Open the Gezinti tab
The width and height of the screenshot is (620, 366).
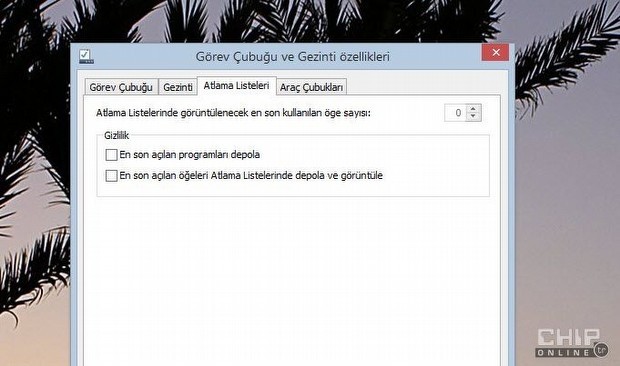click(x=178, y=87)
